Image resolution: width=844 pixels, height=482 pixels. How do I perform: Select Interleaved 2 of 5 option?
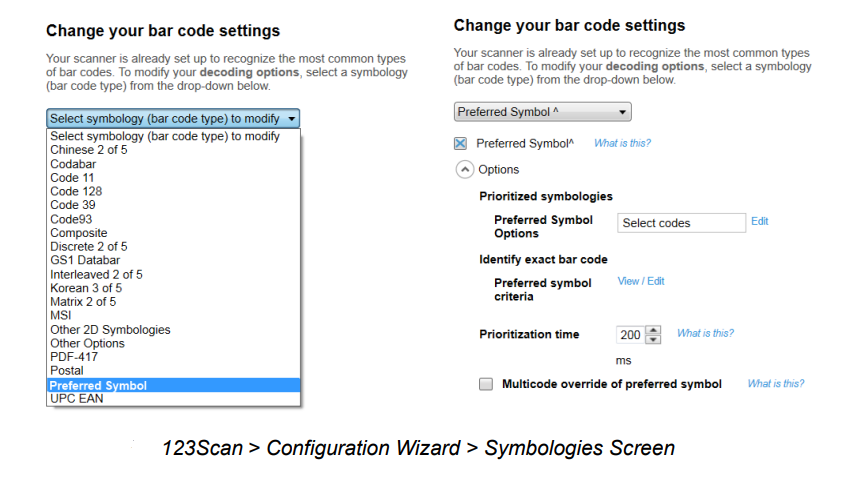tap(96, 274)
